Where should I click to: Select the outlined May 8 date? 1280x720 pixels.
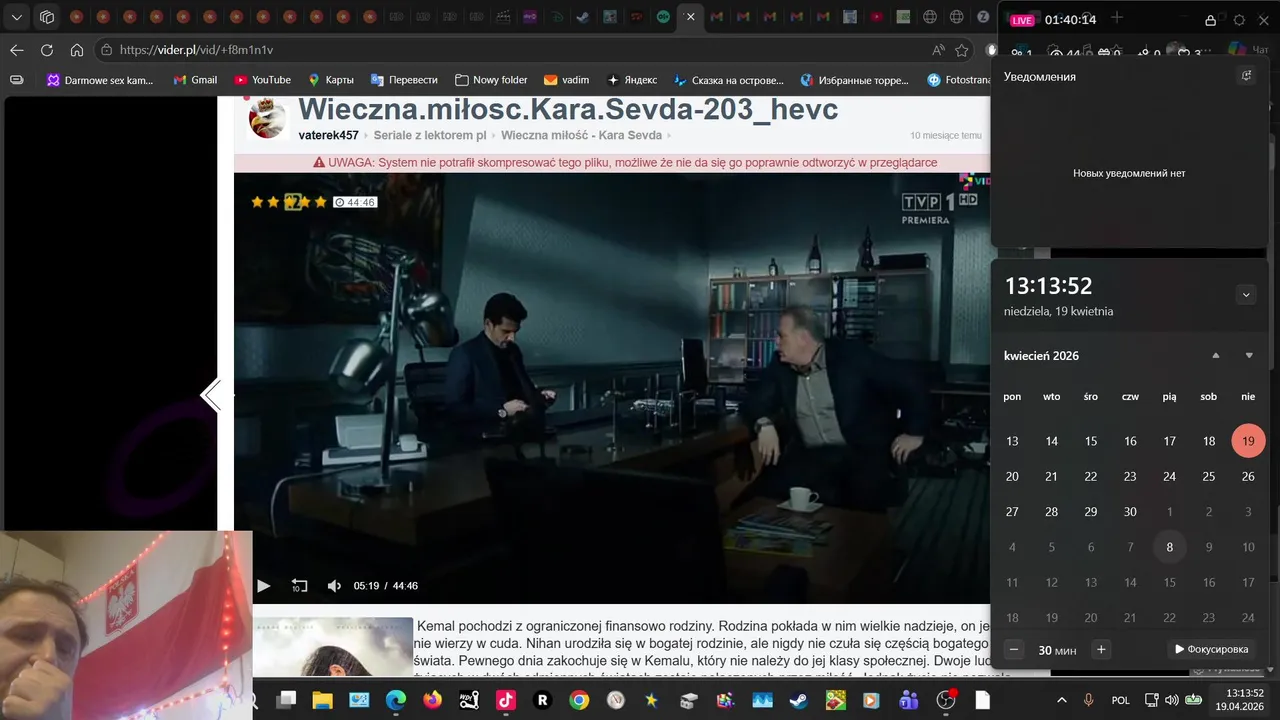(x=1169, y=547)
